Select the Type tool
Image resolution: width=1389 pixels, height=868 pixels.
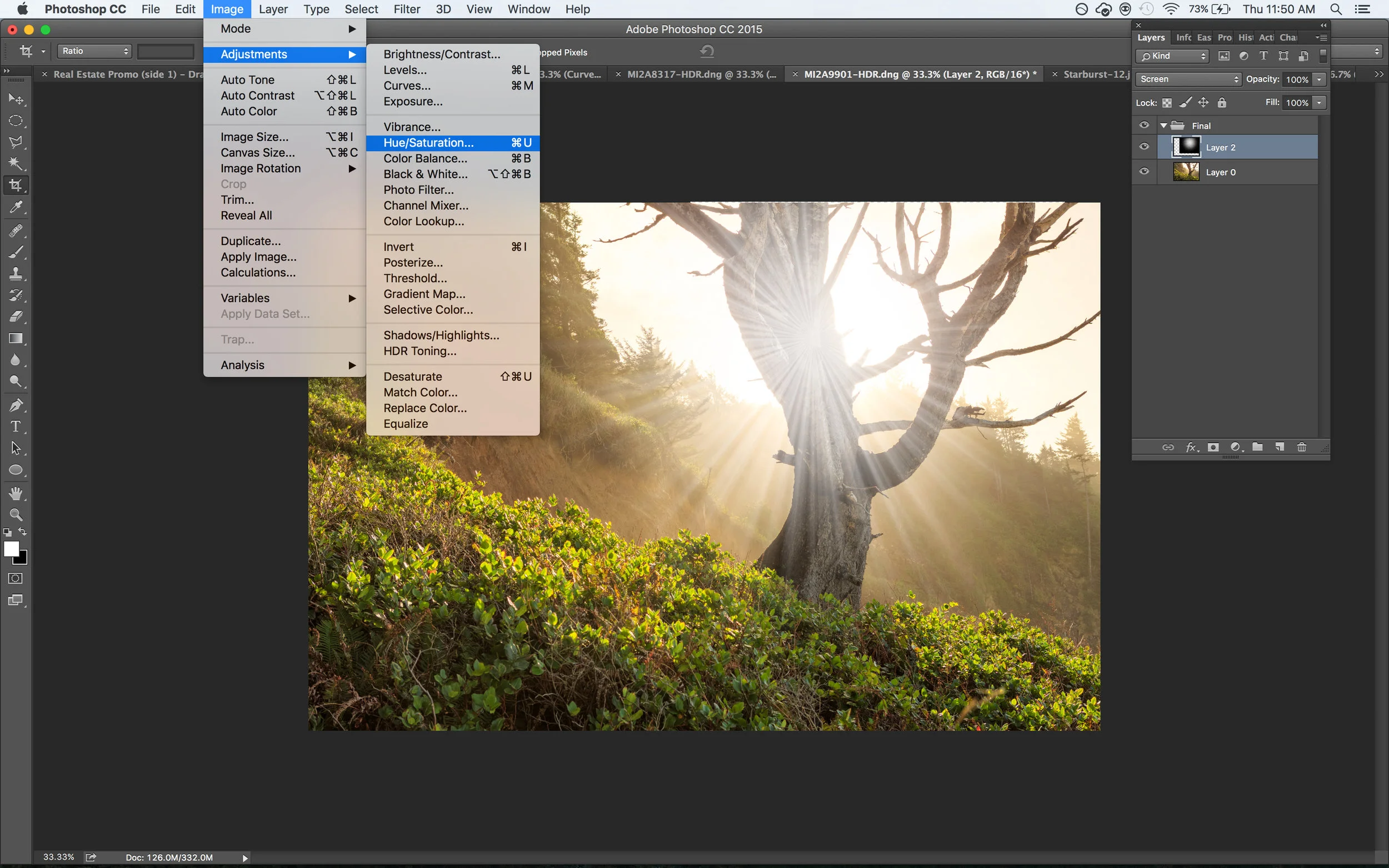(16, 427)
